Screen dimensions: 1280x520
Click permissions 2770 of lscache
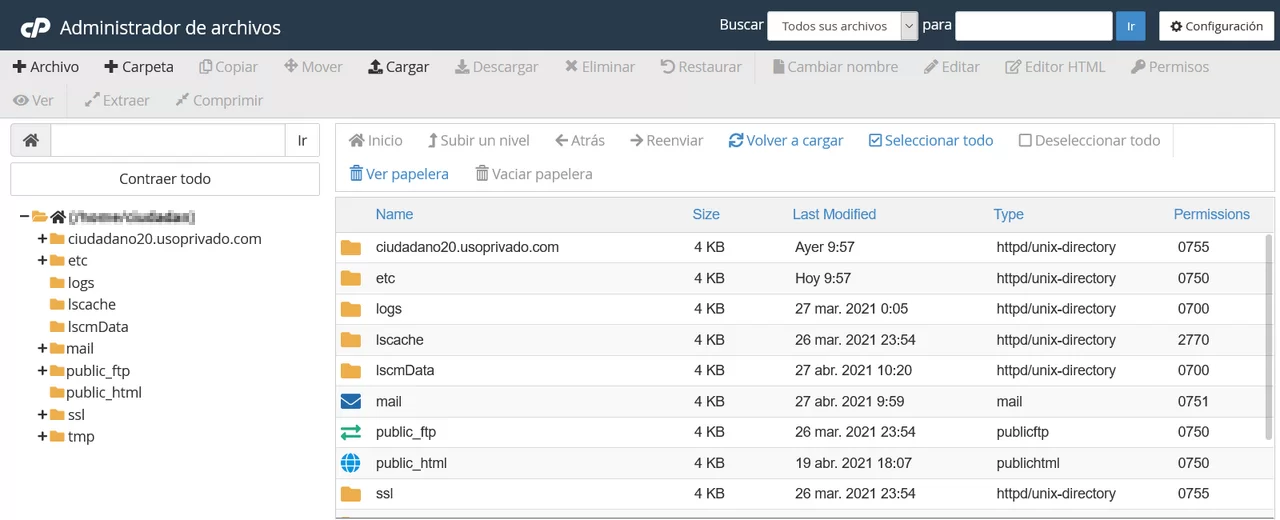(1193, 340)
